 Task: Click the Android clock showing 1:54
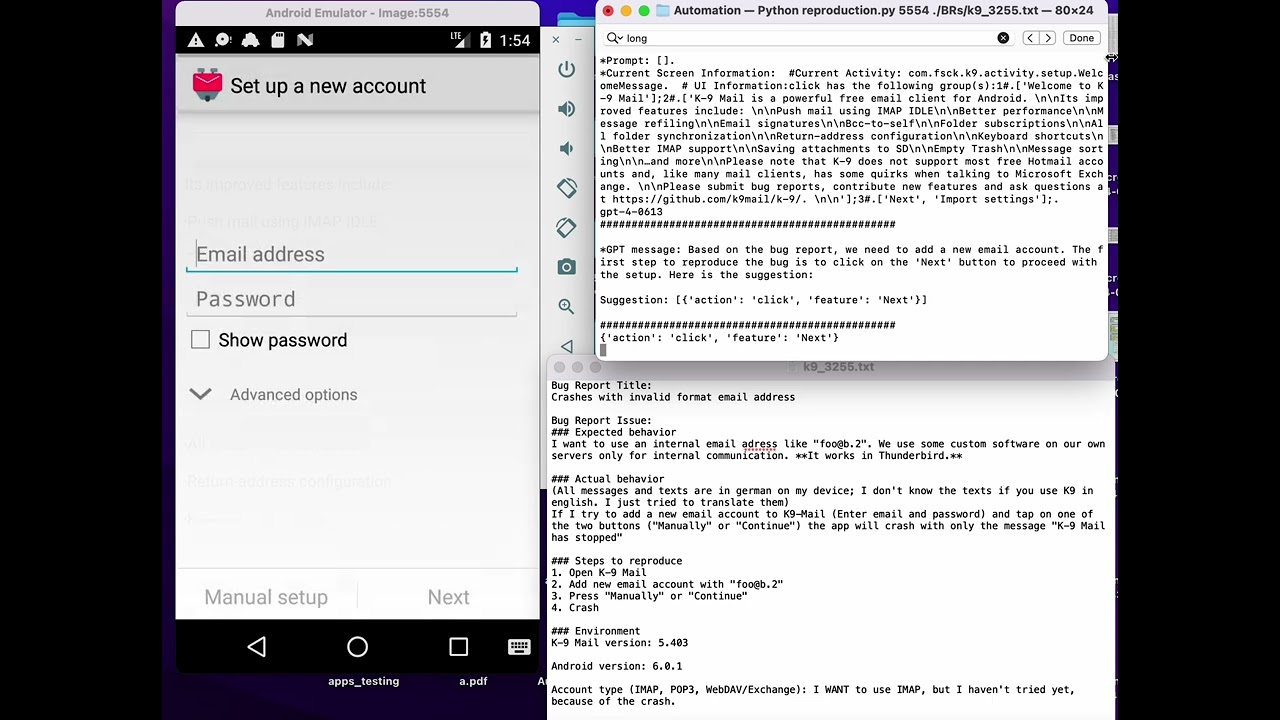click(x=514, y=40)
